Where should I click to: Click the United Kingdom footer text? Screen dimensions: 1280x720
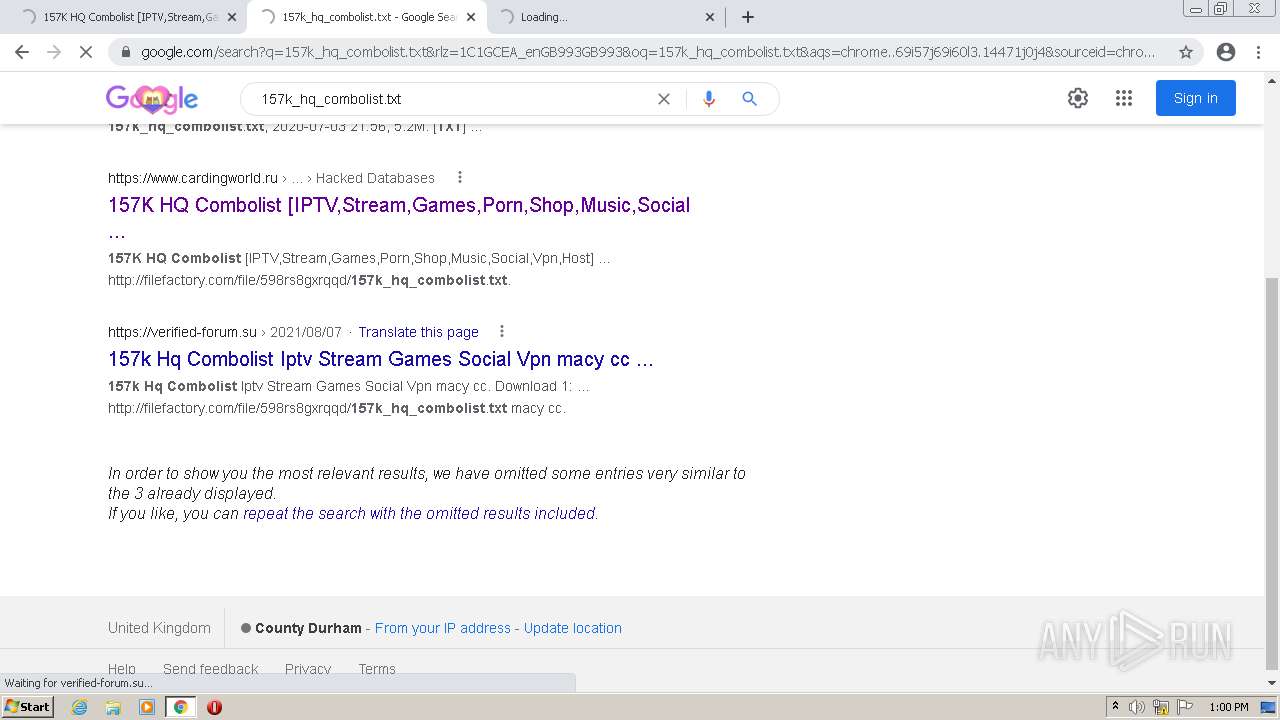[159, 628]
